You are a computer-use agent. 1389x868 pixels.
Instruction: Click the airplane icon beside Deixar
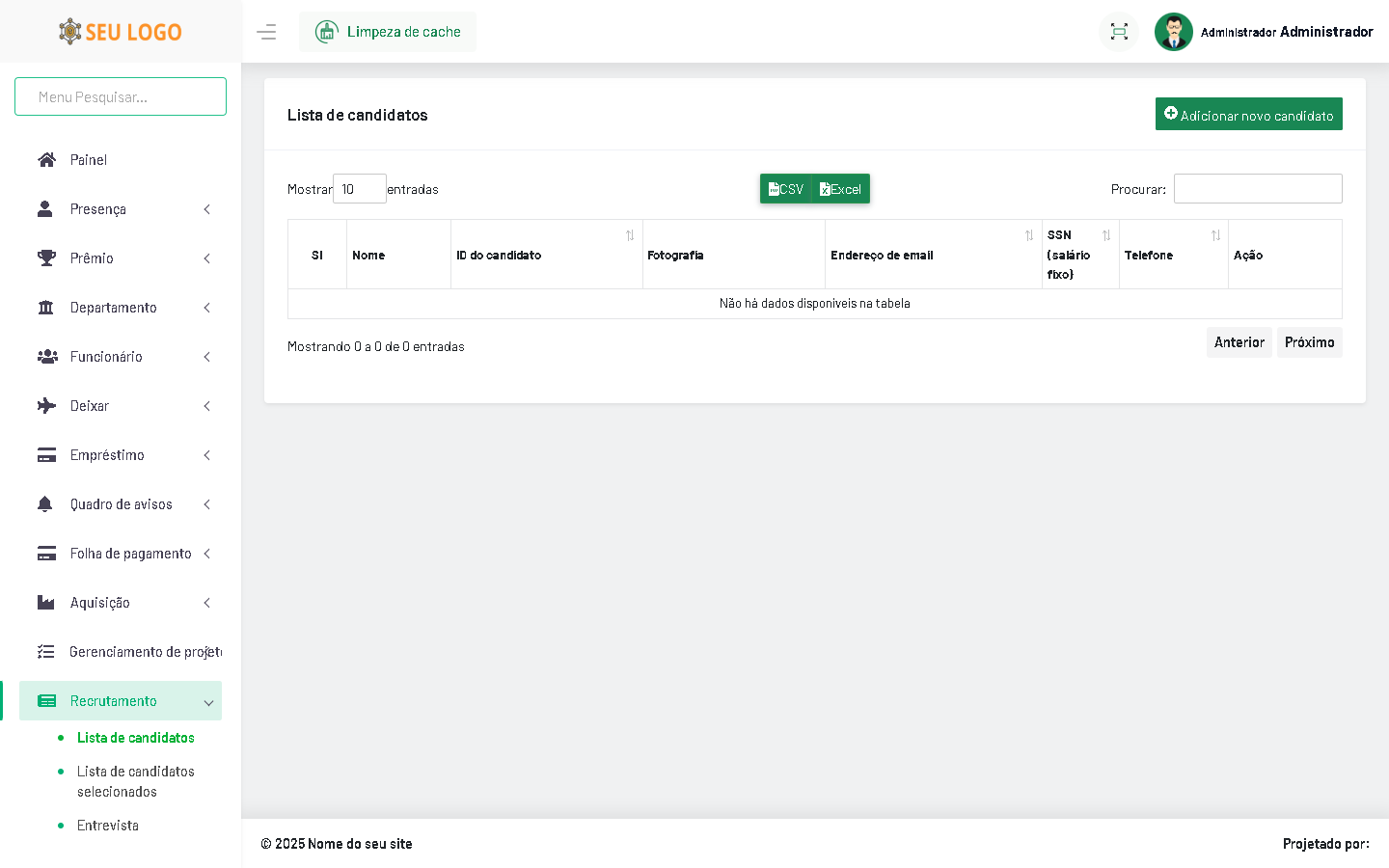[46, 406]
